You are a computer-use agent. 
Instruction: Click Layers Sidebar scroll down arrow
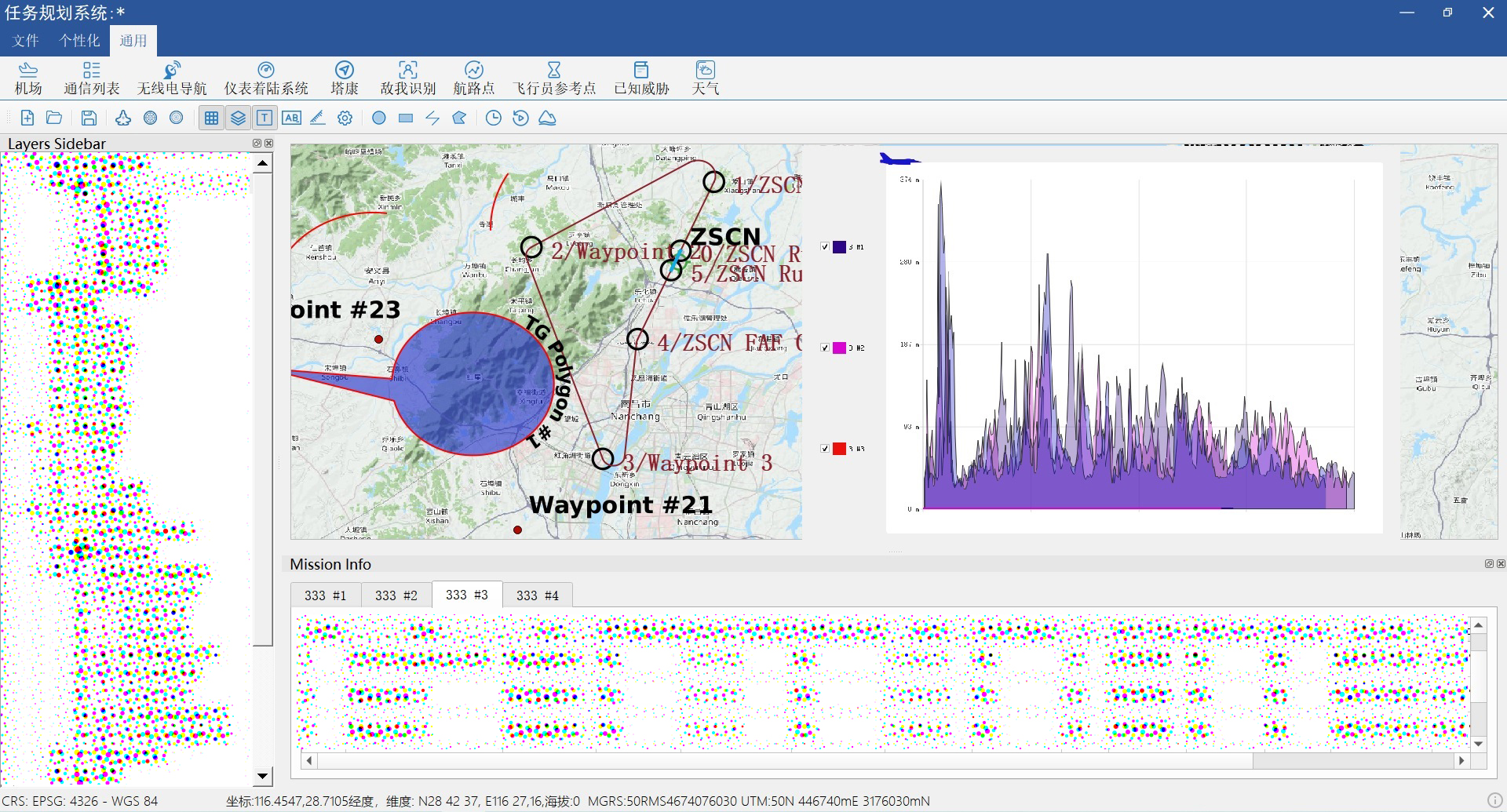pos(263,776)
